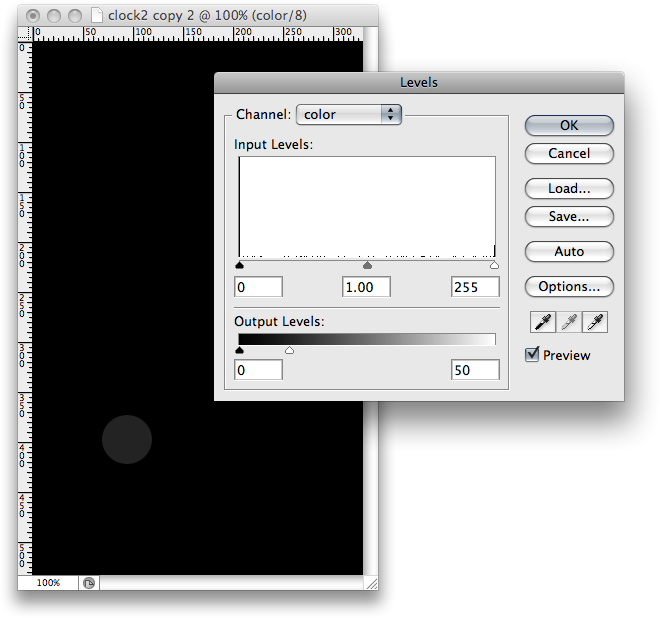Screen dimensions: 660x618
Task: Click the Save... button
Action: pos(569,217)
